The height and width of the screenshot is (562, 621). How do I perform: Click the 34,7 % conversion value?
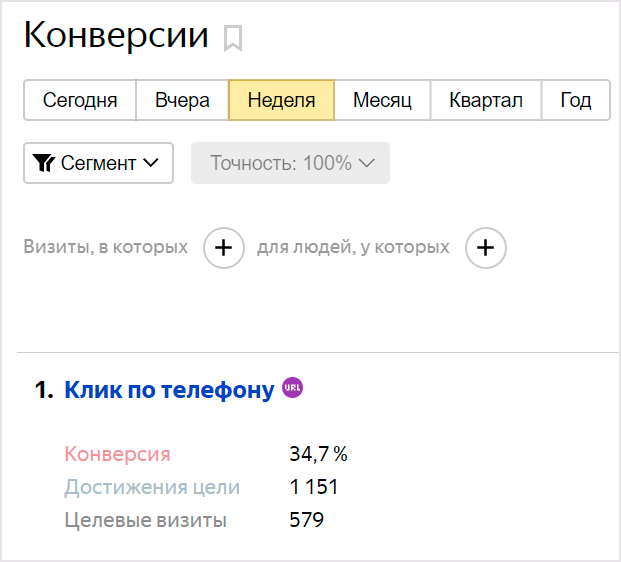(x=318, y=454)
